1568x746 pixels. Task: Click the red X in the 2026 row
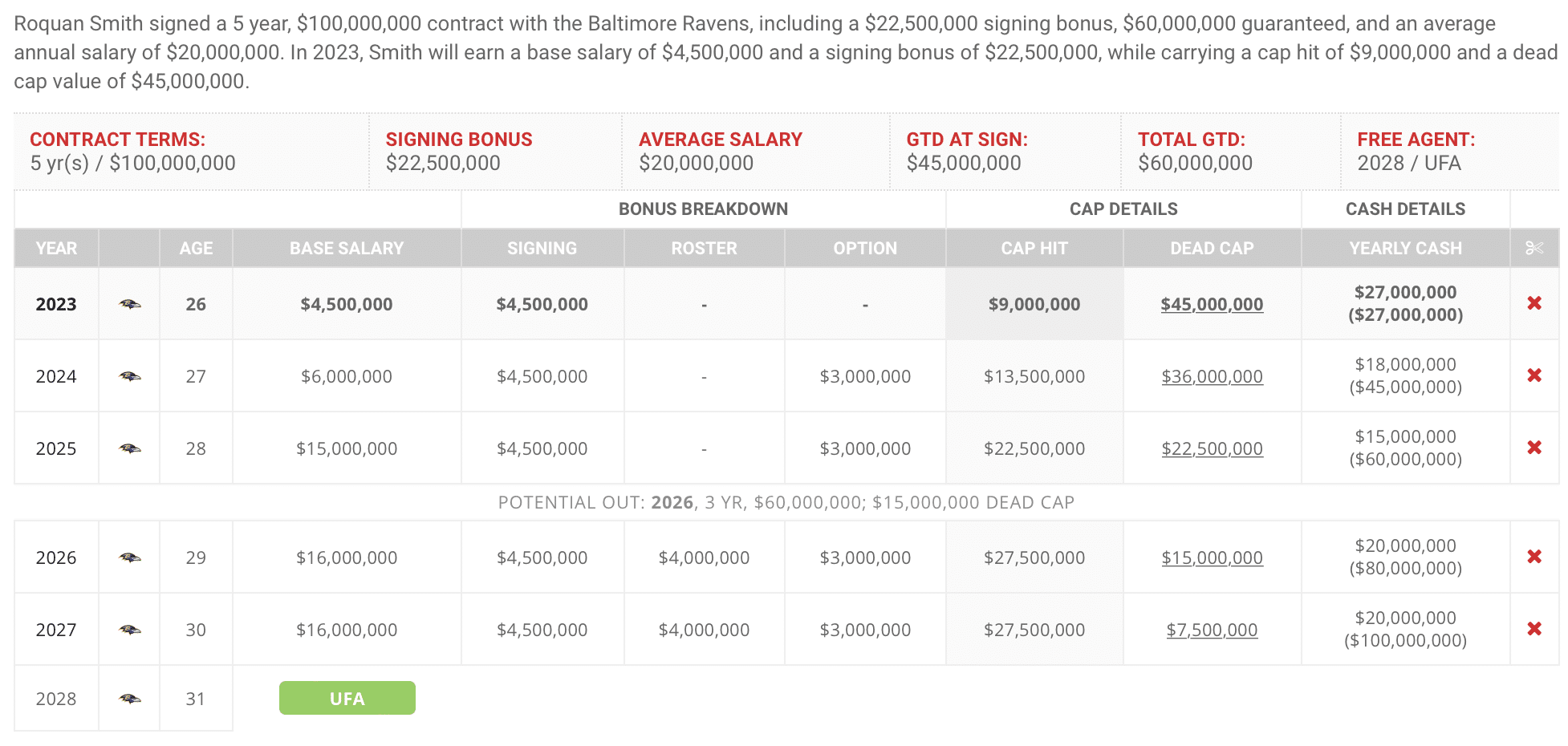coord(1534,557)
